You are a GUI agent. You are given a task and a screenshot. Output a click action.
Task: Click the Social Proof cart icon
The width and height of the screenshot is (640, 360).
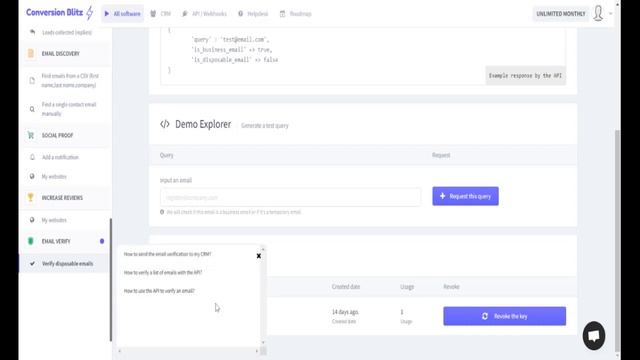[31, 135]
